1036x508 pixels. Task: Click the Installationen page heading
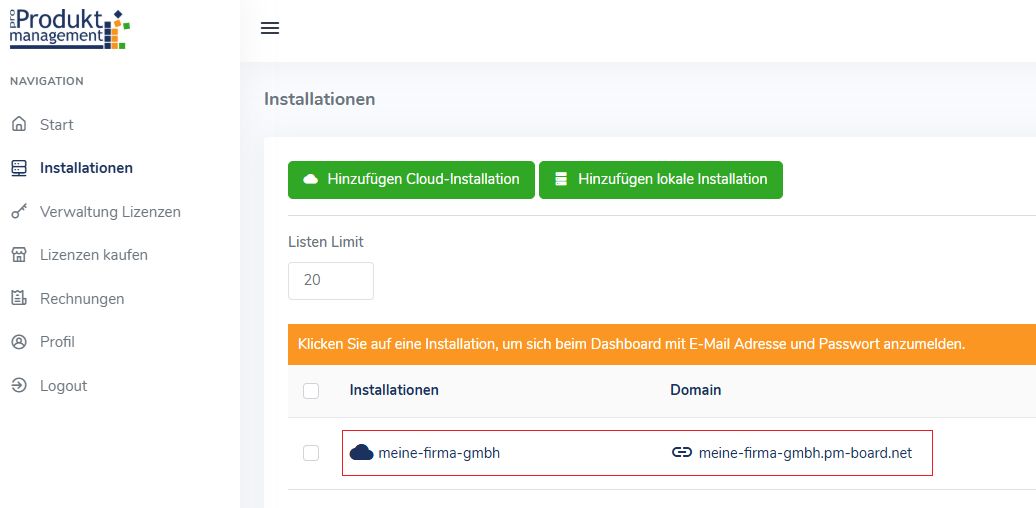(319, 99)
